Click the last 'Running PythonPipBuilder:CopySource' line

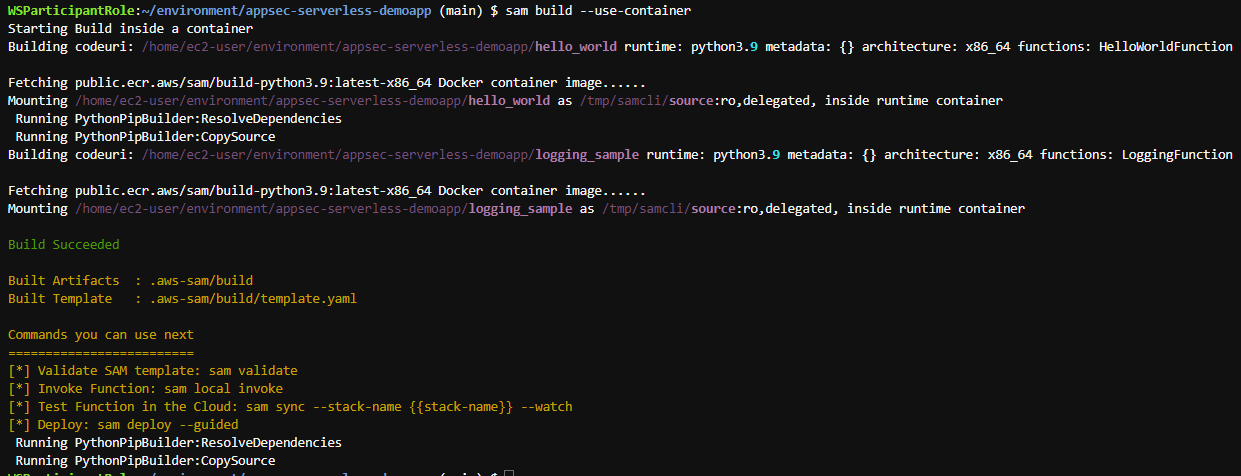[145, 460]
